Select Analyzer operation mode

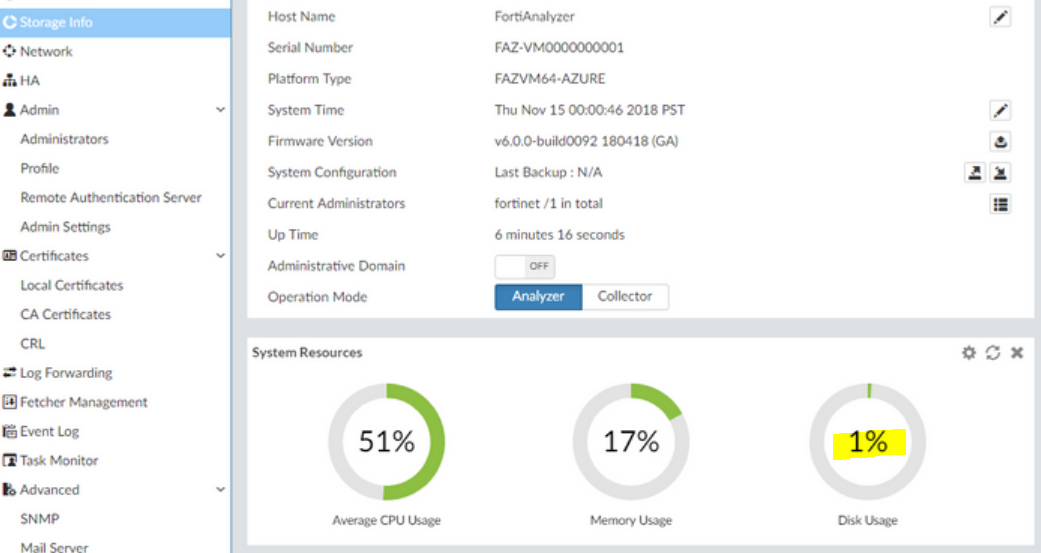538,297
